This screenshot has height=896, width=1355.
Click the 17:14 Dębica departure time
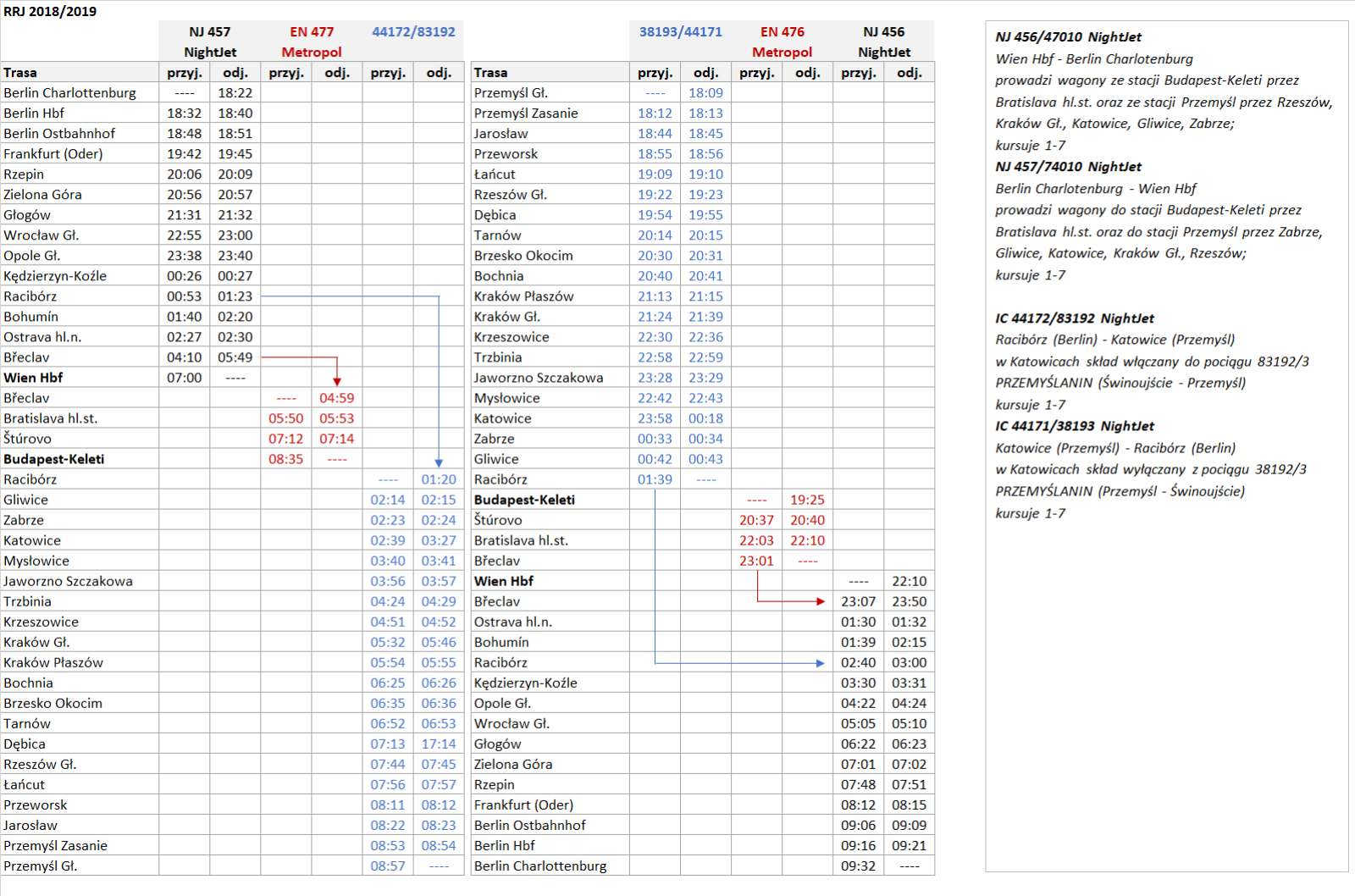(x=439, y=744)
